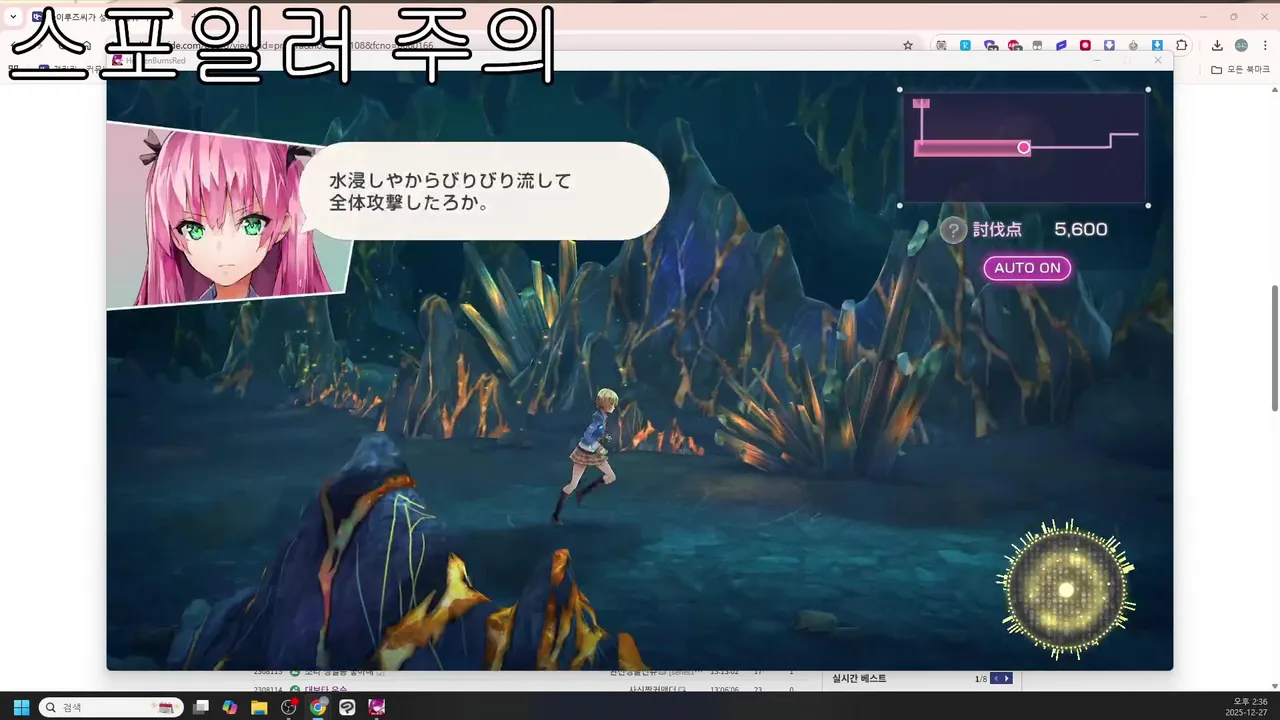
Task: Open the pink game icon on the taskbar
Action: click(377, 707)
